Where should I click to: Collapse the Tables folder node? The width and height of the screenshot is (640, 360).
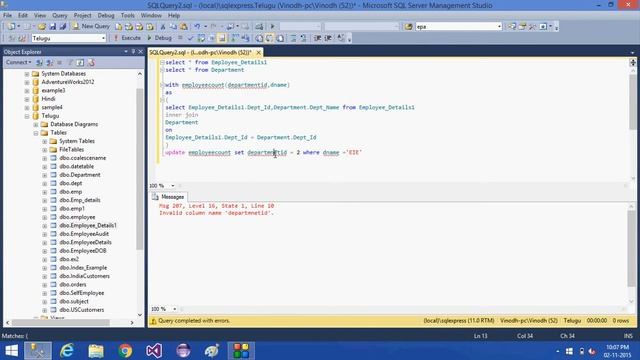(36, 133)
